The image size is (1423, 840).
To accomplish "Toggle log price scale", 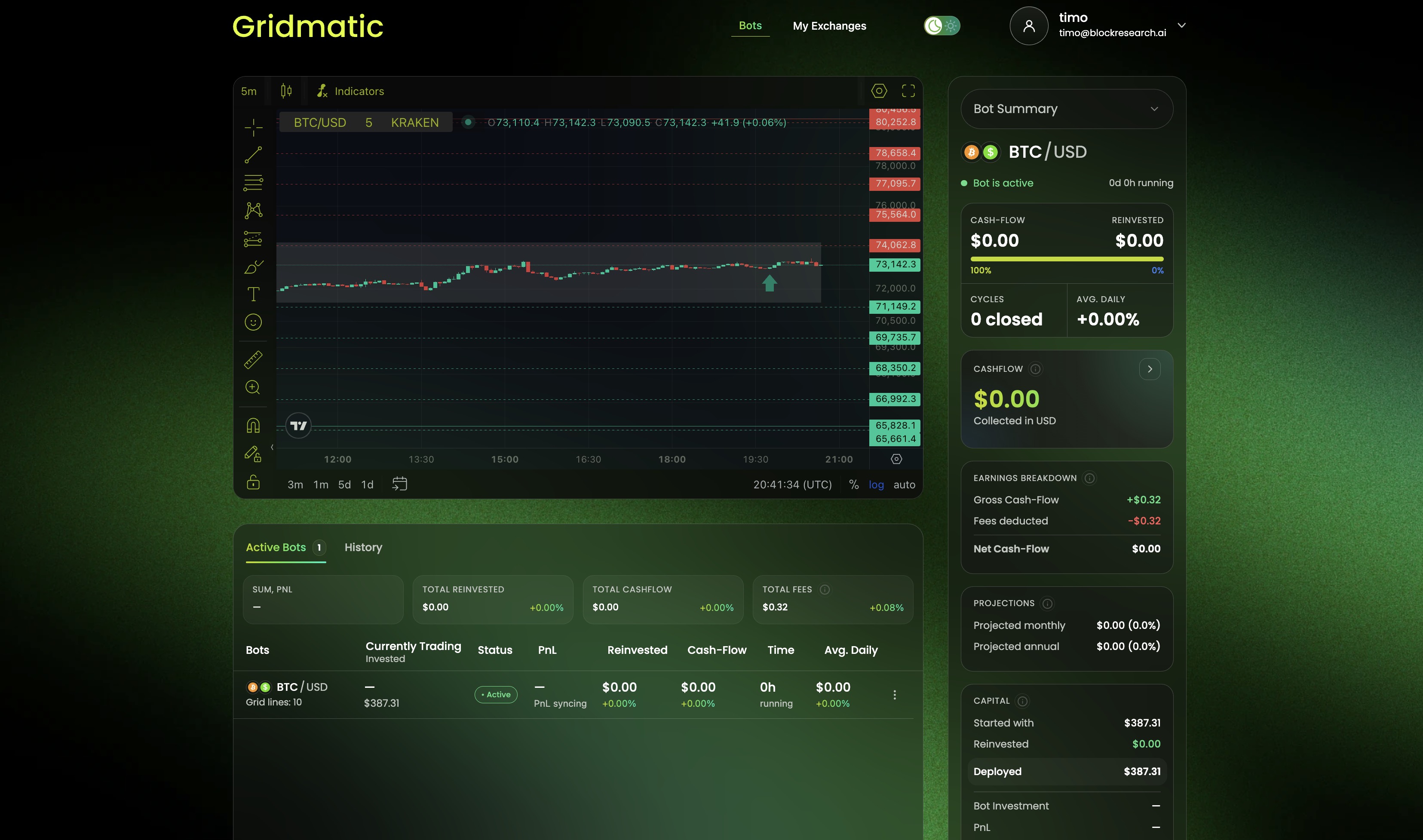I will 876,484.
